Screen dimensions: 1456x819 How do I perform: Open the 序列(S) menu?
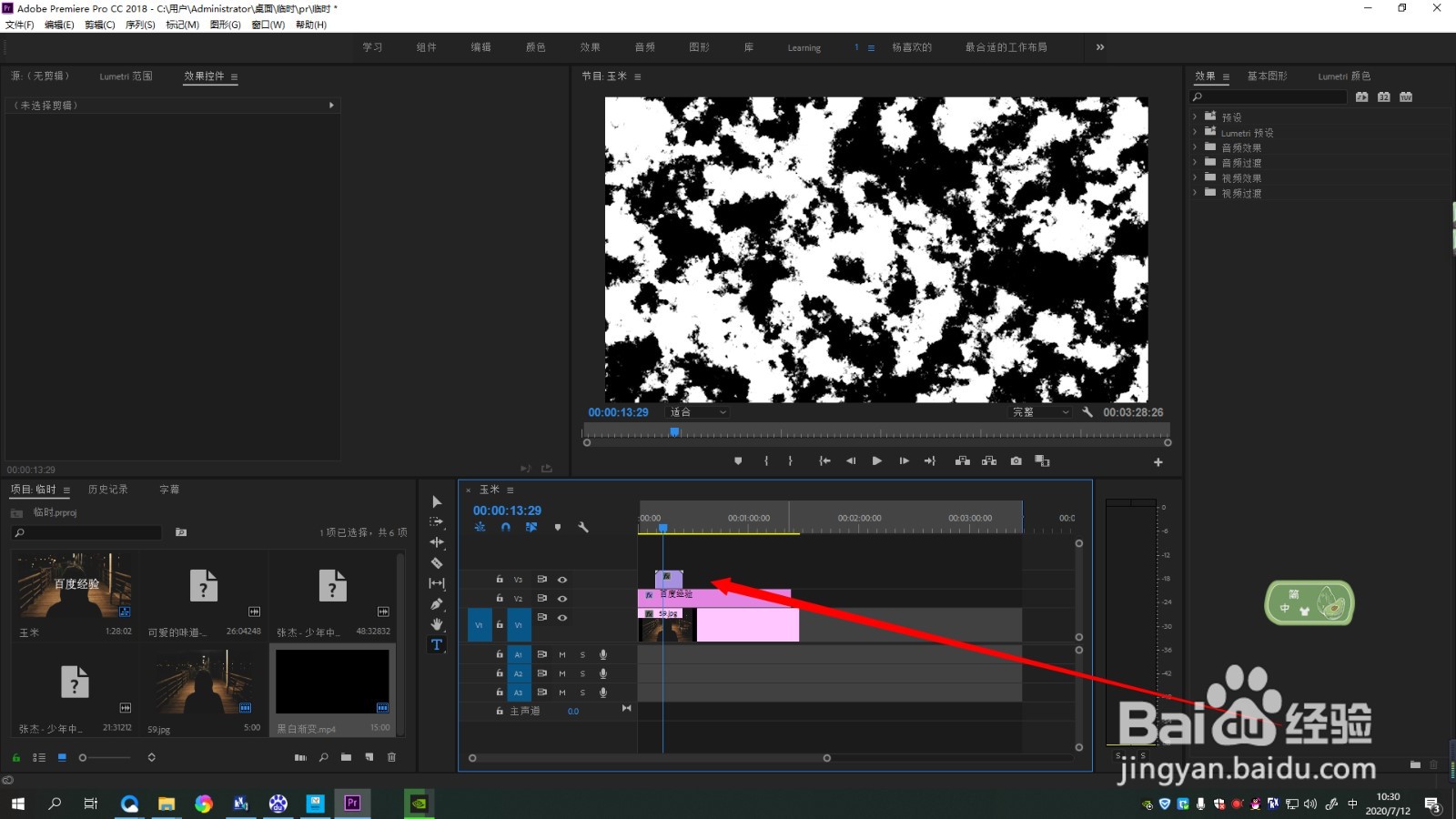pyautogui.click(x=140, y=25)
